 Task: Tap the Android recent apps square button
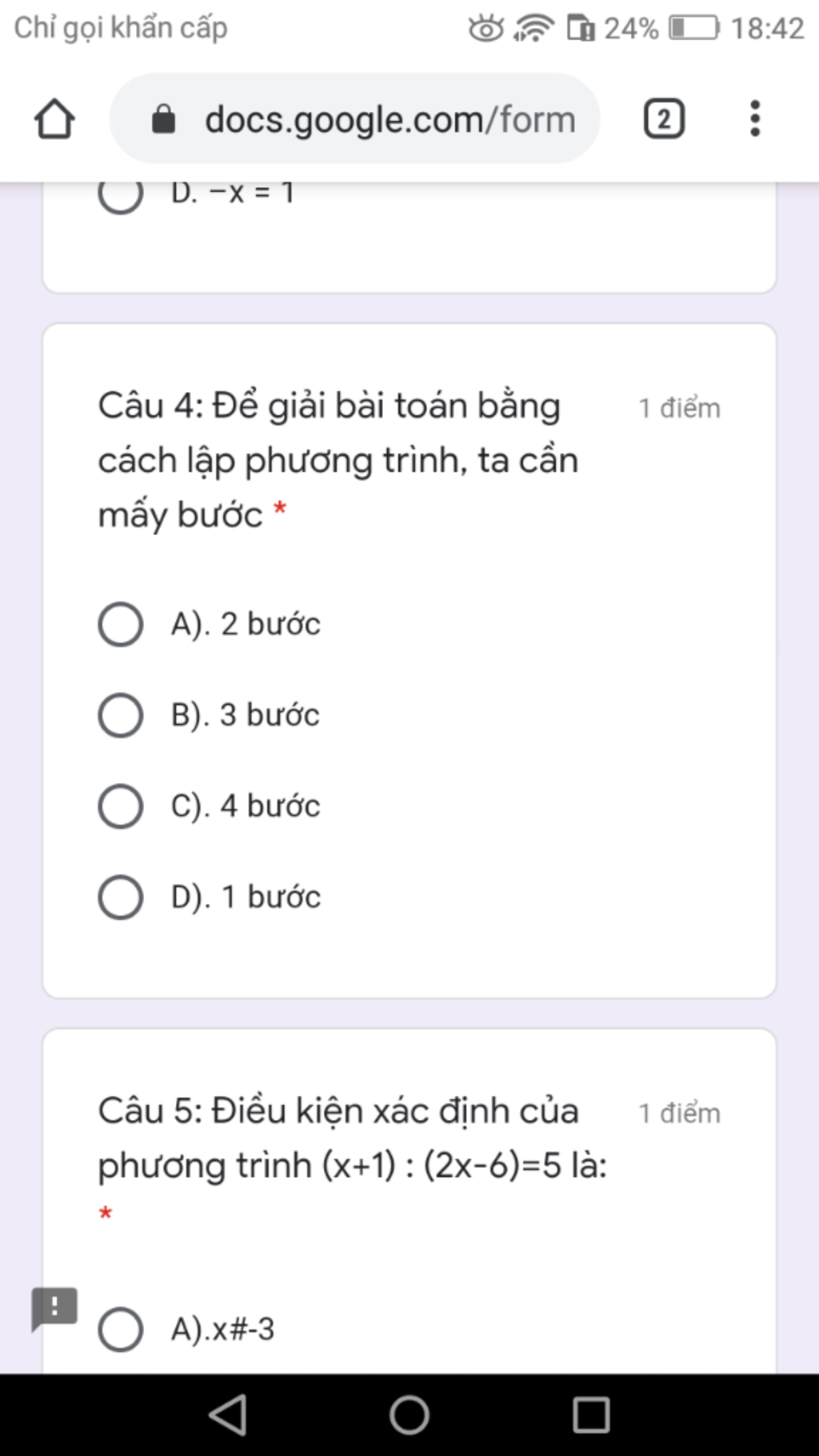tap(591, 1414)
